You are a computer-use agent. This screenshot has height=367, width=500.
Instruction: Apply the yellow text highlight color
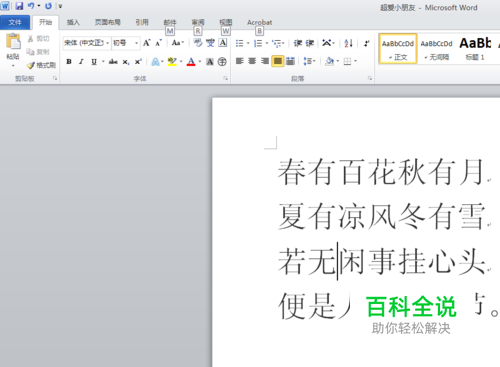pyautogui.click(x=172, y=62)
